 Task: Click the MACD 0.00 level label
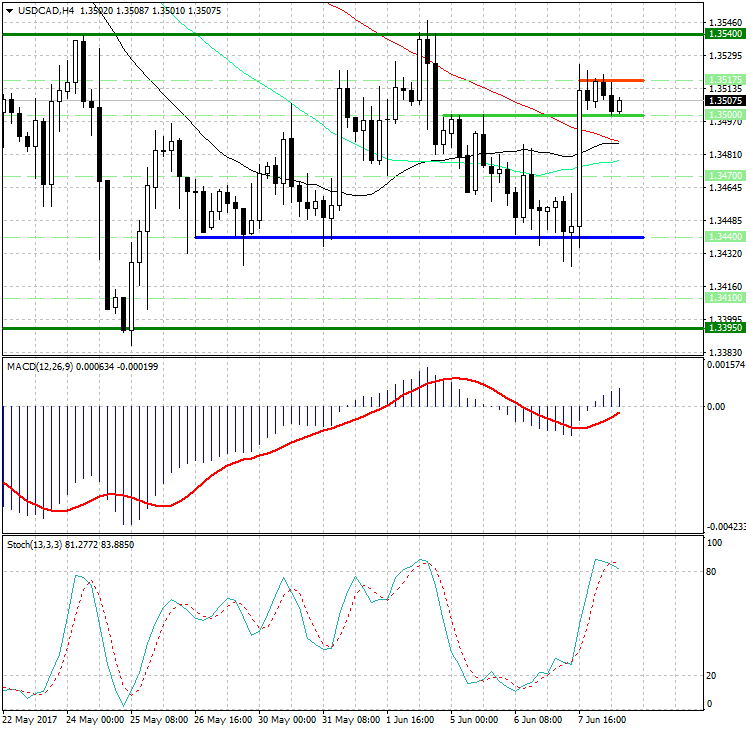coord(716,407)
